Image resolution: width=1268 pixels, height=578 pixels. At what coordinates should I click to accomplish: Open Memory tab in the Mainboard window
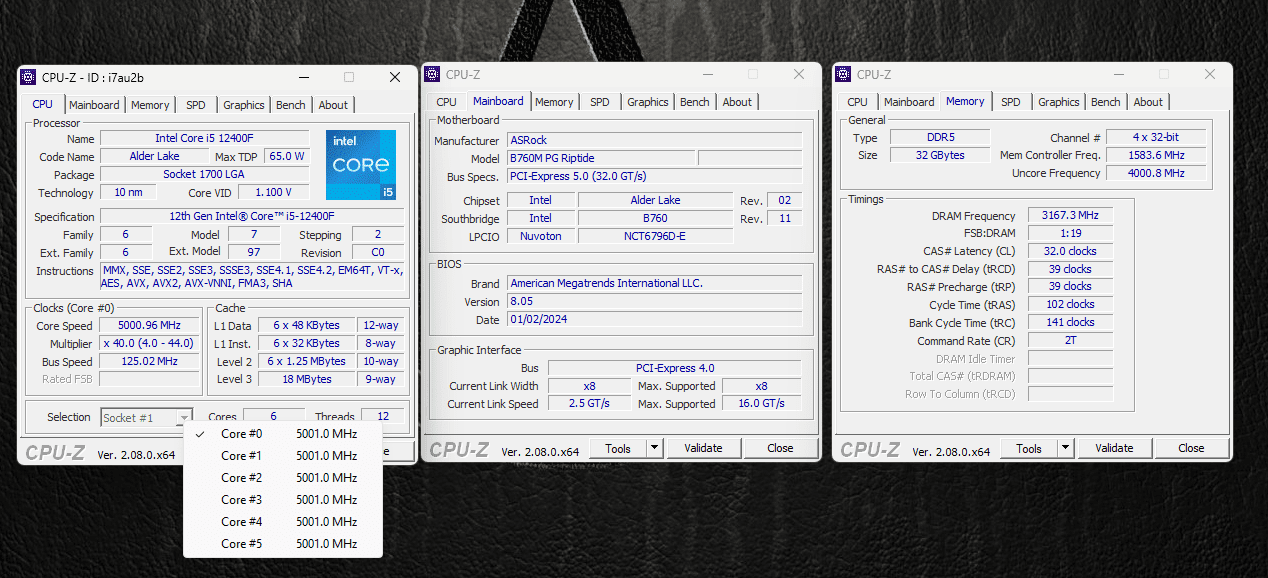point(554,102)
